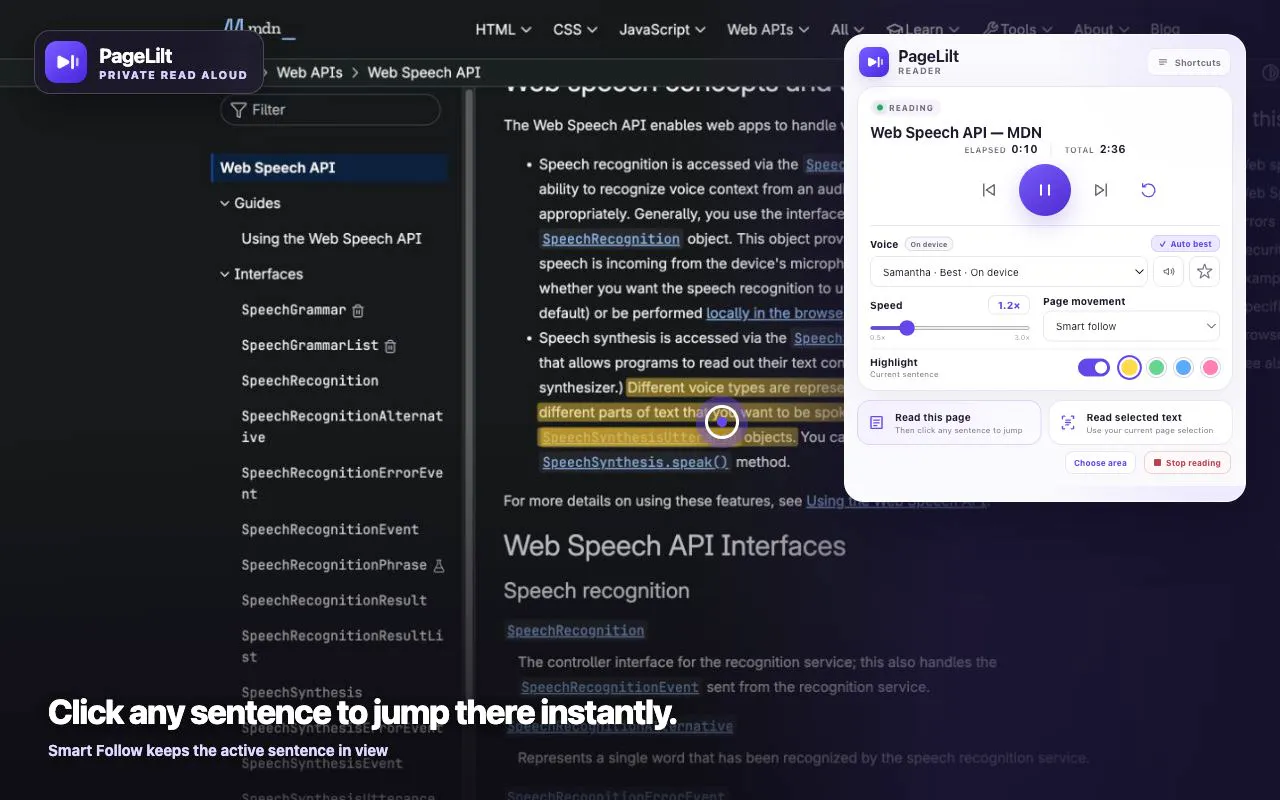Click the deprecated trash icon beside SpeechGrammar

pos(358,311)
